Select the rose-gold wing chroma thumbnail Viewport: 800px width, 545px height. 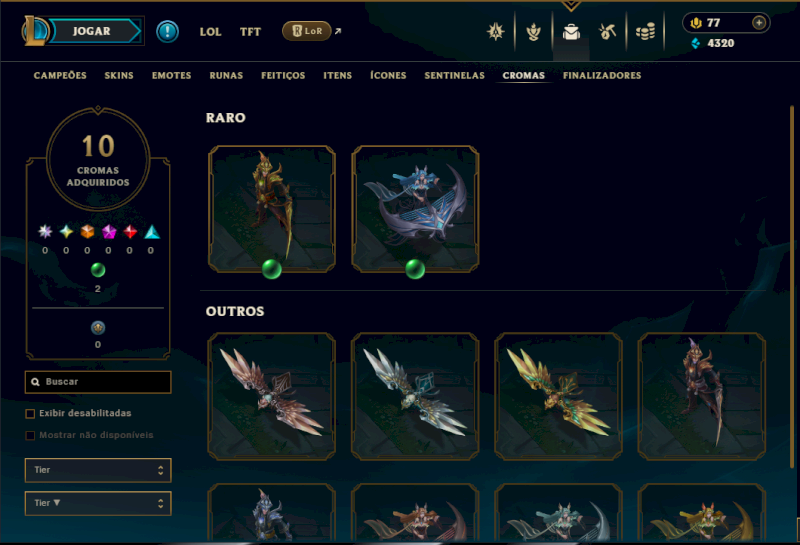coord(272,396)
